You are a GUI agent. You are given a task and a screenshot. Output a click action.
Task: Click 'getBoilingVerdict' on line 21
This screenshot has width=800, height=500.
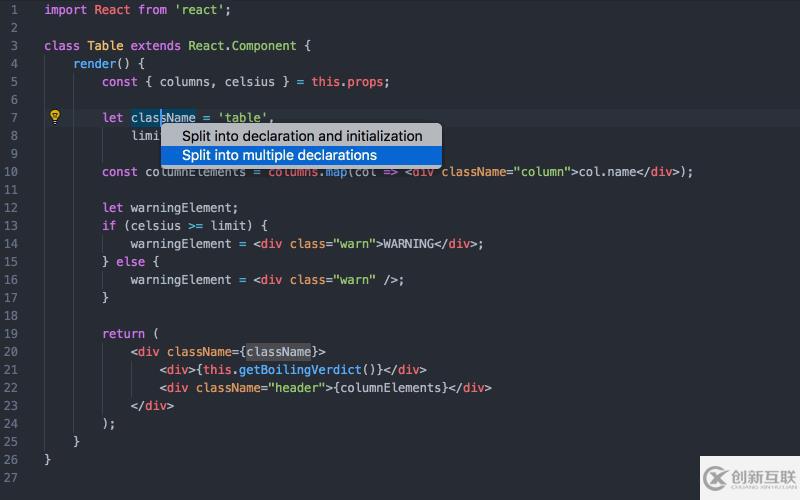[300, 370]
